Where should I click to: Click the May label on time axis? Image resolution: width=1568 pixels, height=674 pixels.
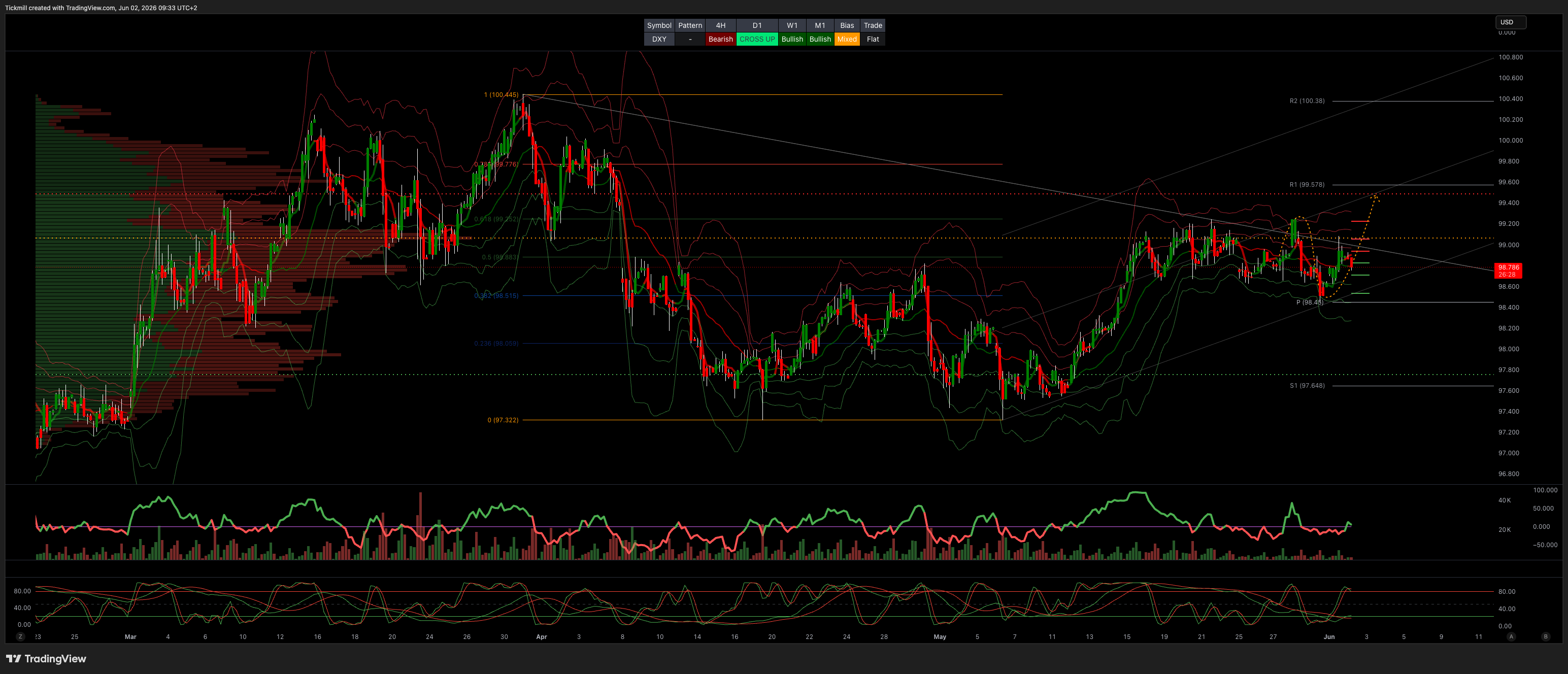tap(940, 637)
